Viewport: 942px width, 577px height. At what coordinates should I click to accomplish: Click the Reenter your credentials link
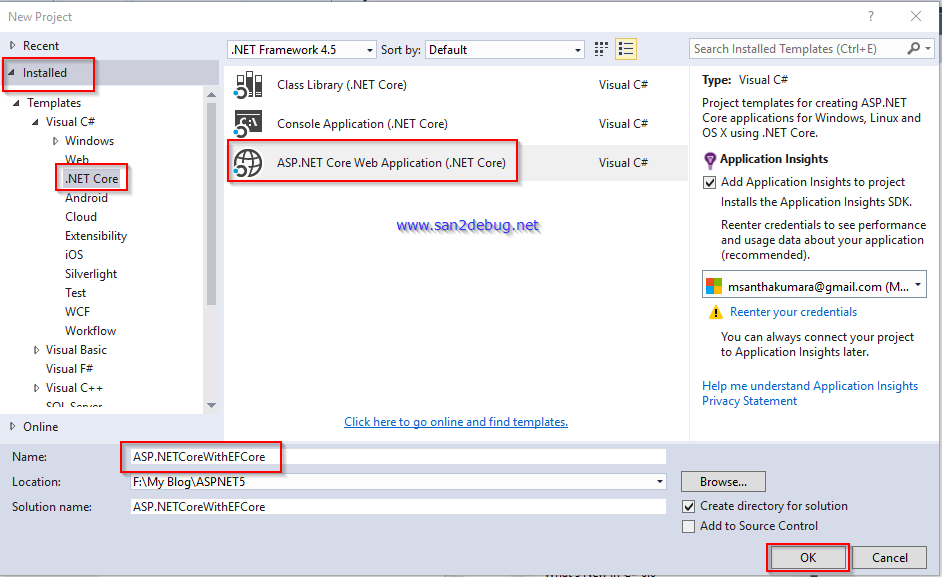point(793,311)
